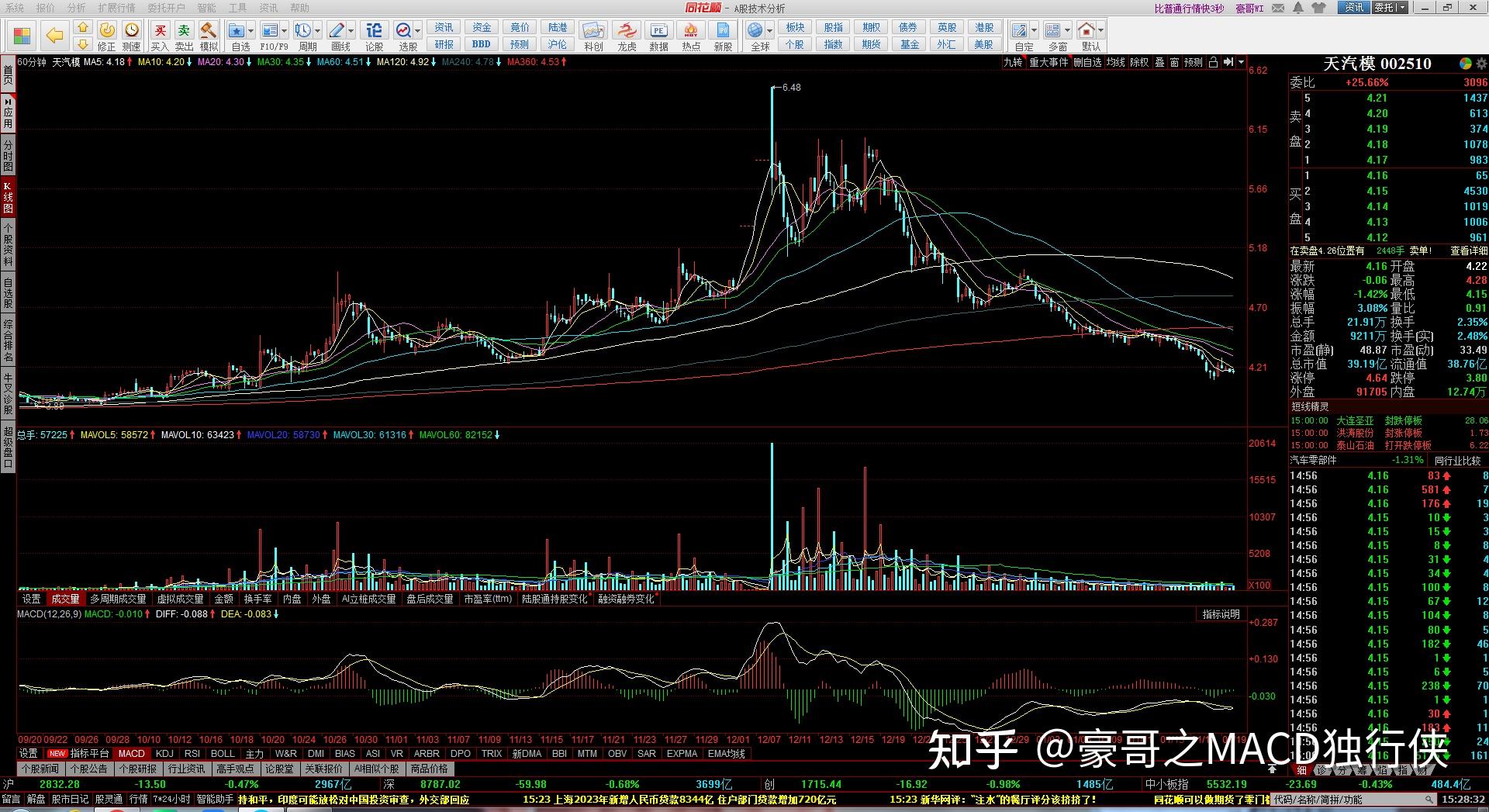1489x812 pixels.
Task: Switch to the KDJ indicator tab
Action: click(x=164, y=753)
